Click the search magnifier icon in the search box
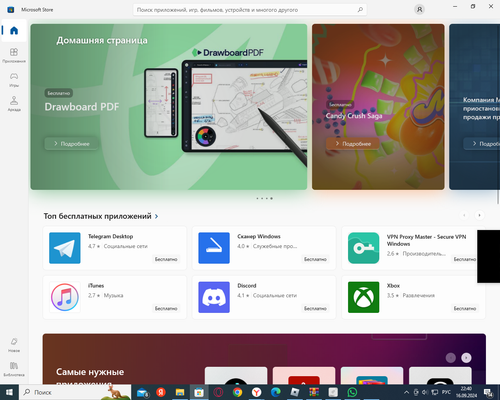The image size is (500, 400). pos(360,10)
